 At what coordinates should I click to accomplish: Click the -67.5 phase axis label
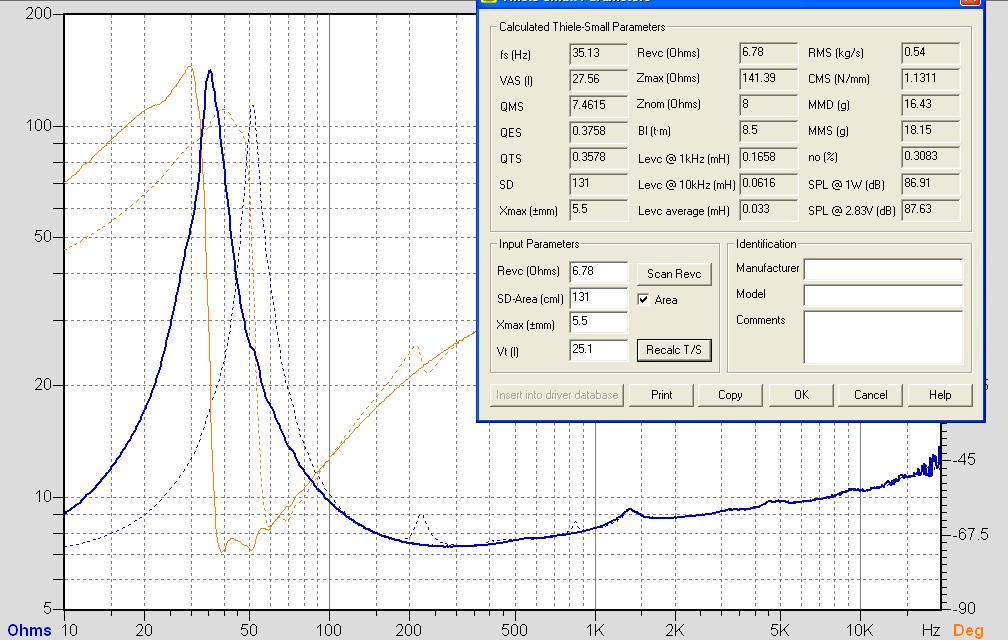point(969,535)
